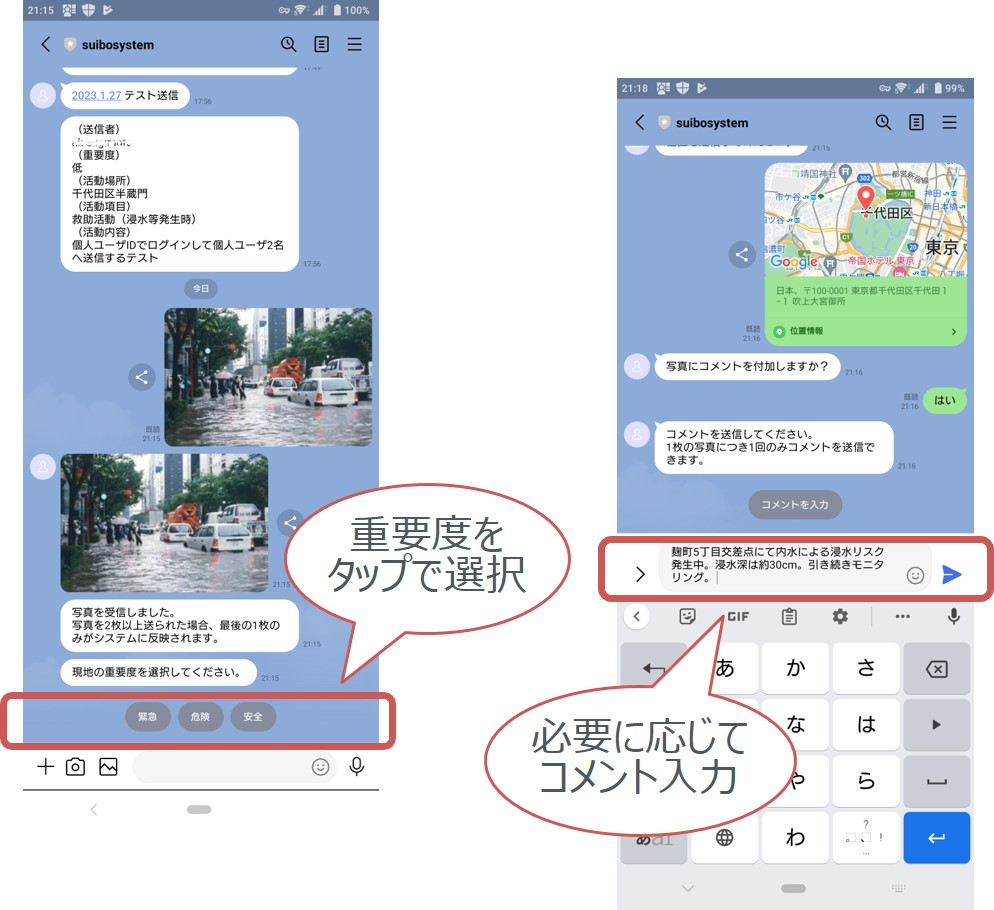
Task: Search the left chat with magnifier icon
Action: (288, 44)
